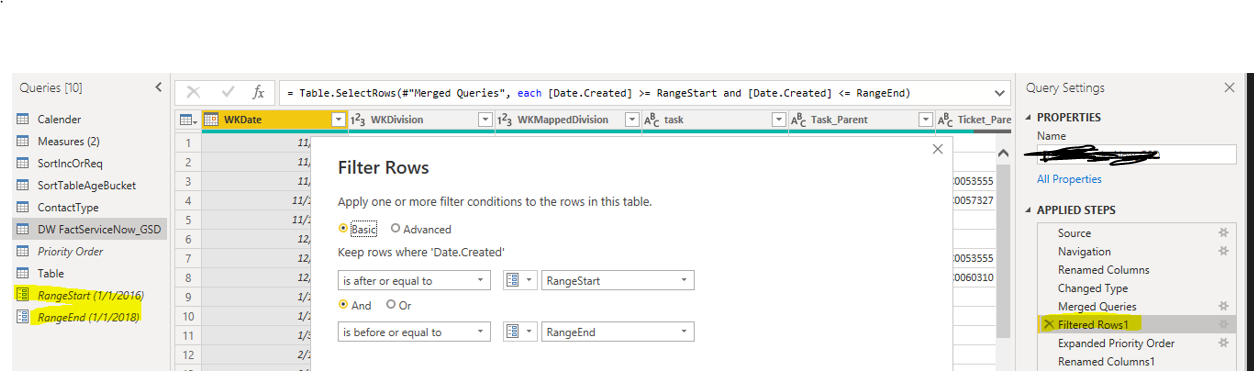Click the WKDate data type icon
The width and height of the screenshot is (1254, 371).
click(211, 120)
